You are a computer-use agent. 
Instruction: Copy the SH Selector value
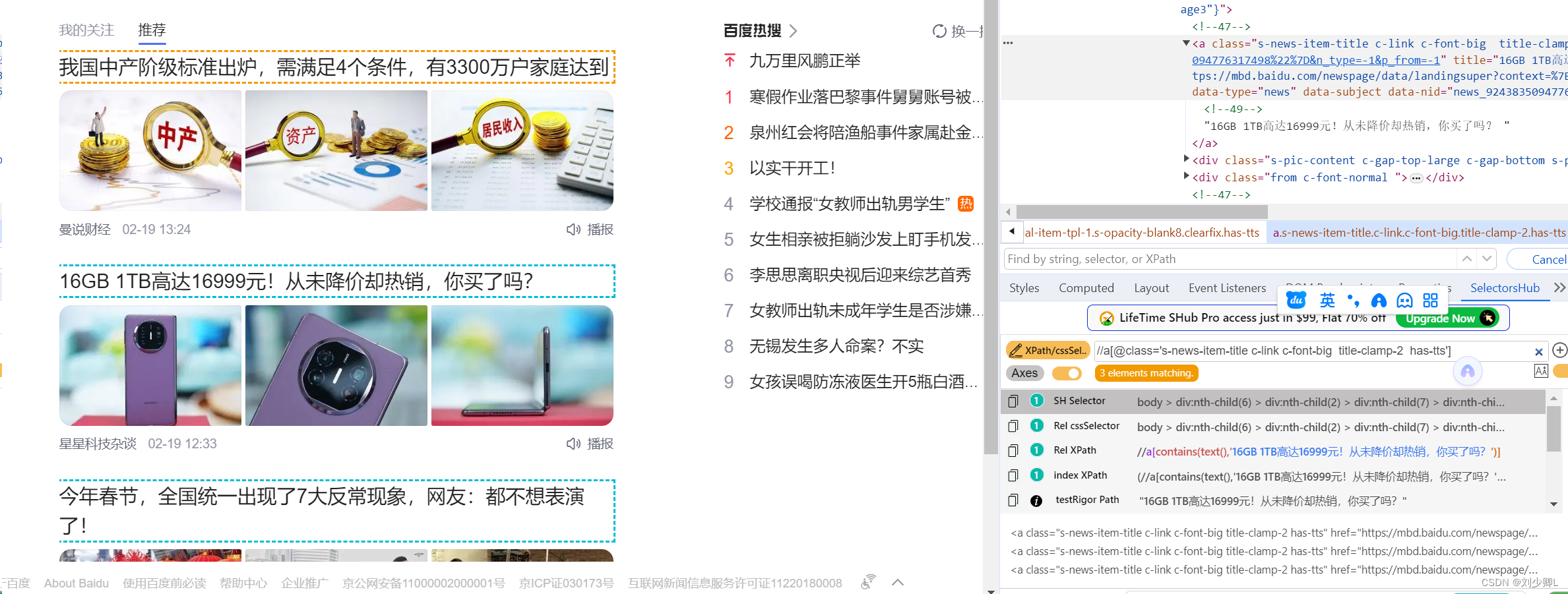point(1013,401)
